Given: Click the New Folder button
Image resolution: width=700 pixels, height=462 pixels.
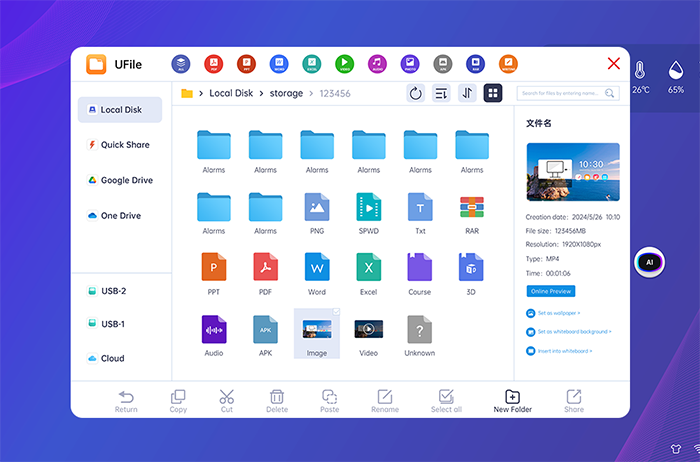Looking at the screenshot, I should pyautogui.click(x=512, y=401).
